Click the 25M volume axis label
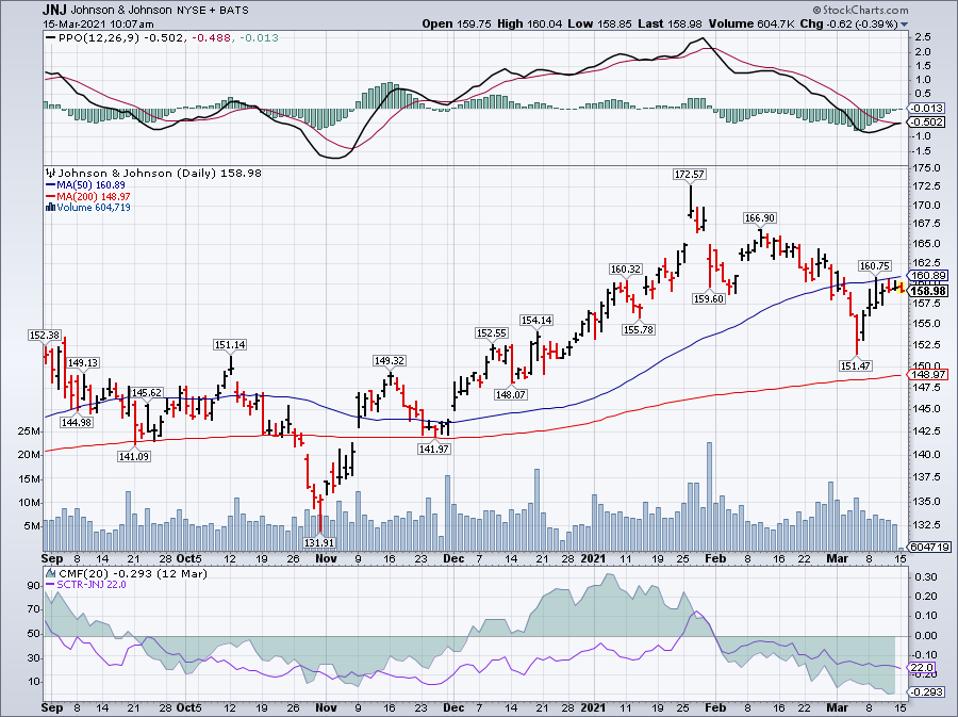 (29, 432)
